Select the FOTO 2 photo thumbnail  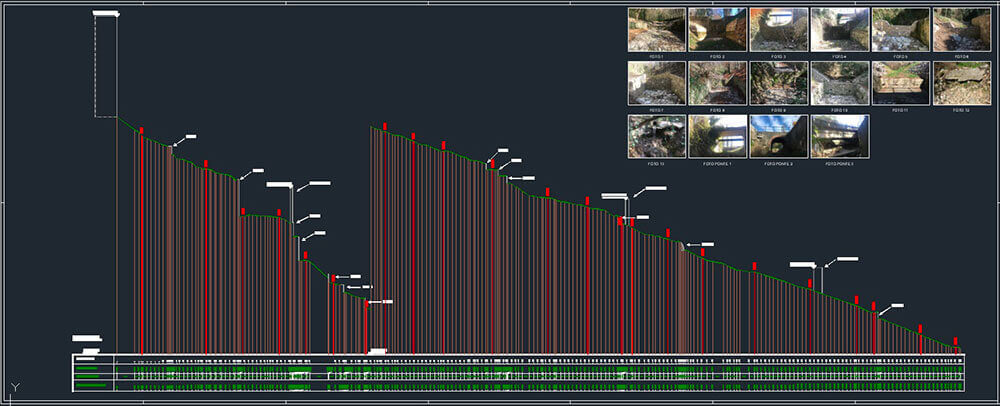click(x=717, y=30)
